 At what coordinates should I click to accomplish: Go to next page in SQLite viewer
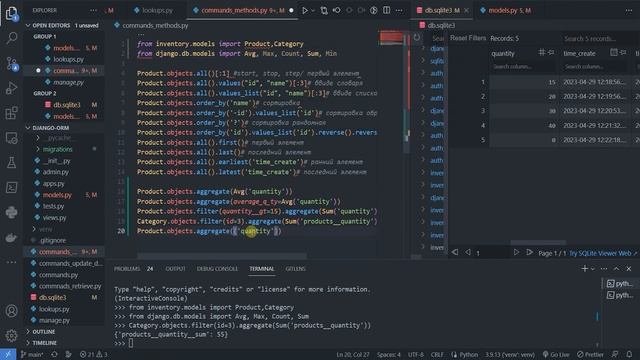tap(516, 252)
